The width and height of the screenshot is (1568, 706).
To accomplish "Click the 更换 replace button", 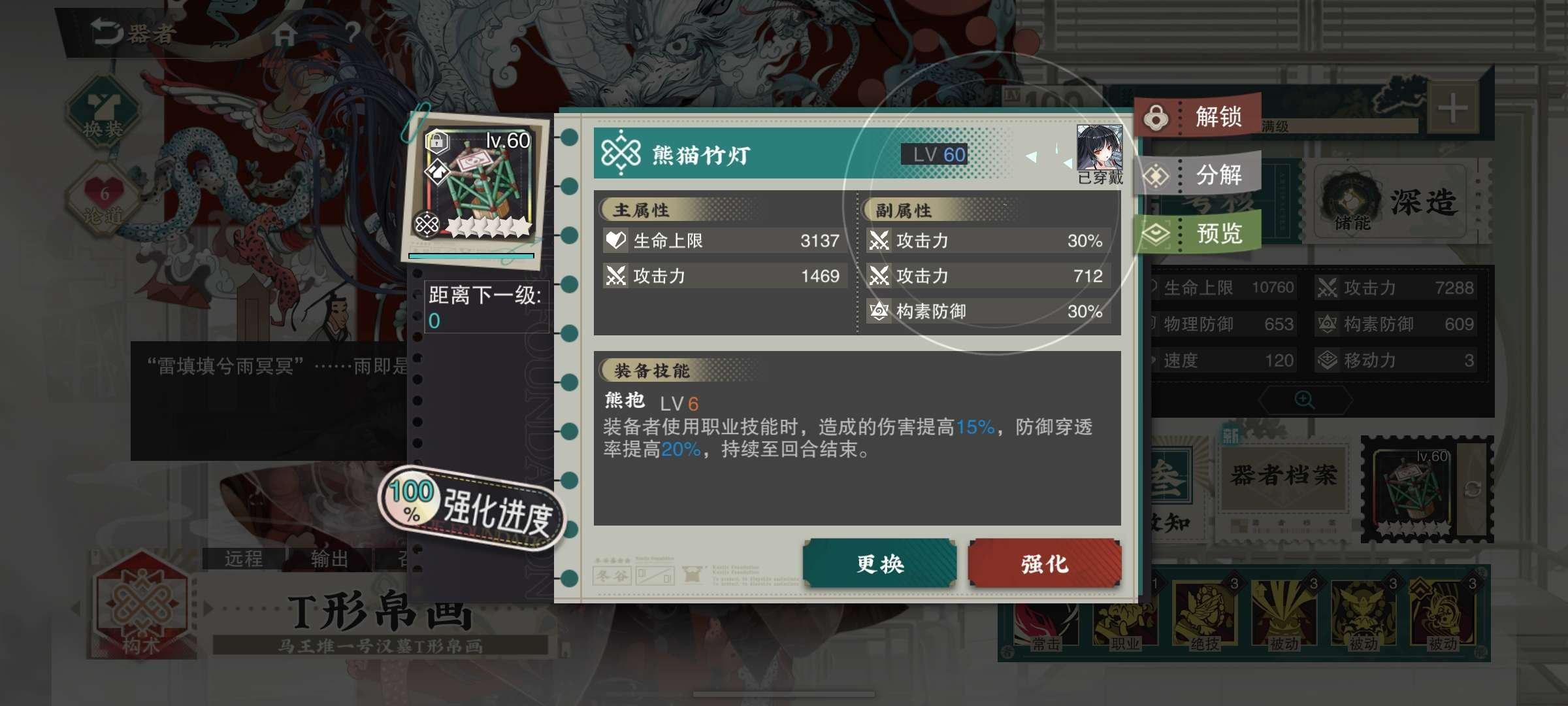I will click(x=879, y=563).
